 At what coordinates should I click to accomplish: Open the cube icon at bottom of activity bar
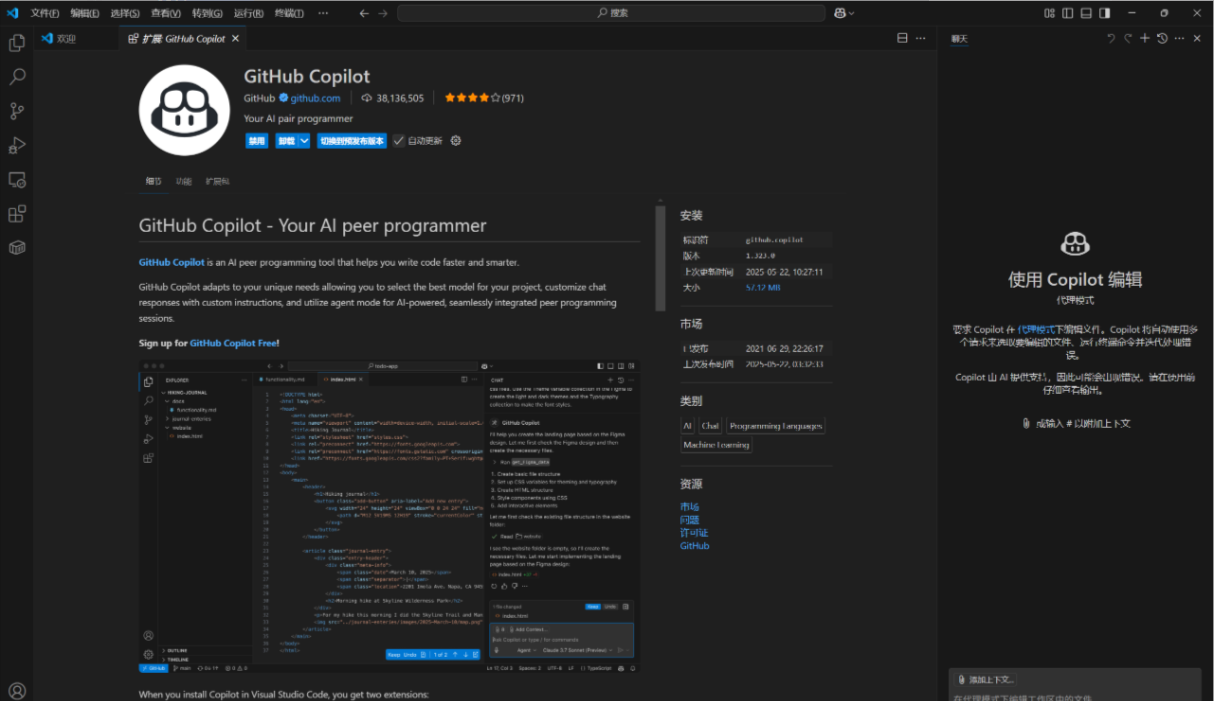click(17, 247)
